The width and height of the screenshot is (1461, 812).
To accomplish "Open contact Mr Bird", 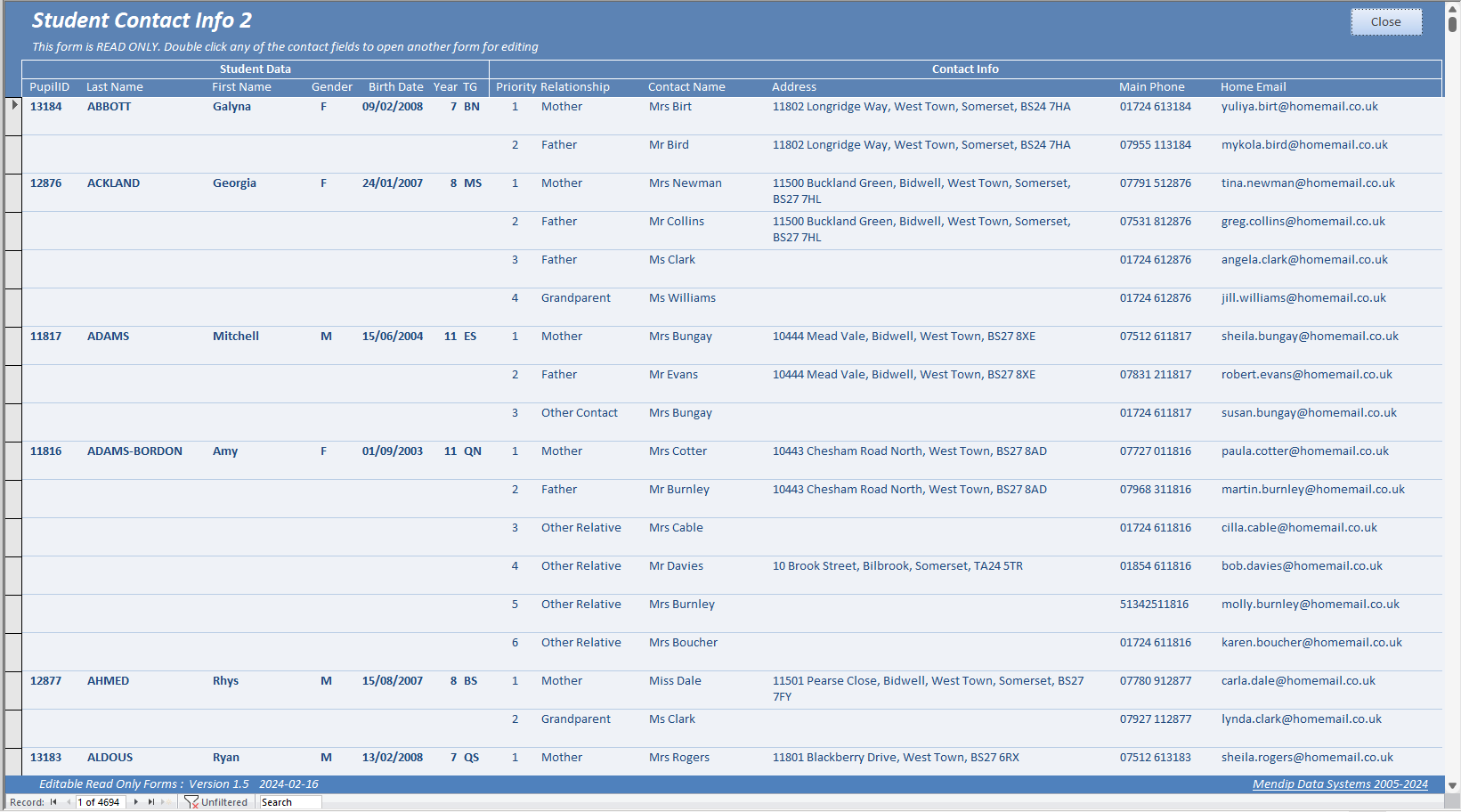I will (x=669, y=145).
